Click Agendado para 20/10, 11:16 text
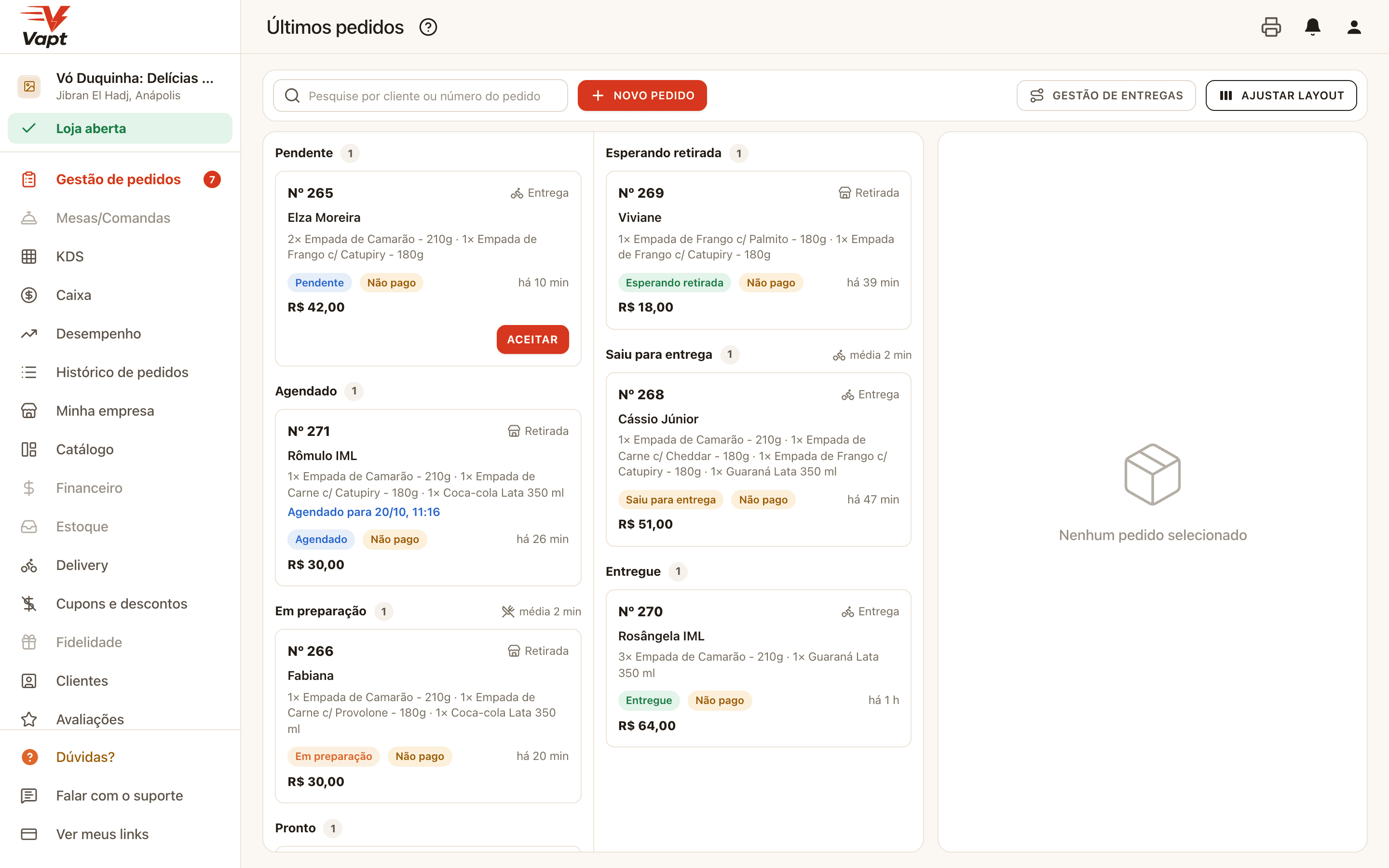This screenshot has width=1389, height=868. [363, 512]
